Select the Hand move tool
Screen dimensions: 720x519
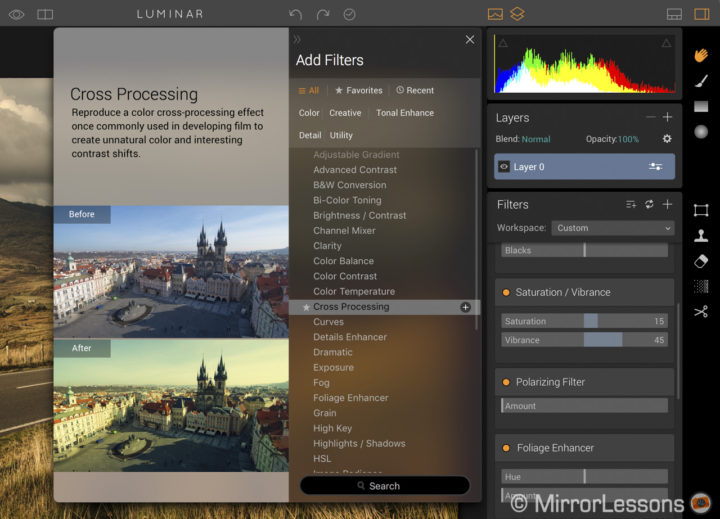(x=701, y=56)
